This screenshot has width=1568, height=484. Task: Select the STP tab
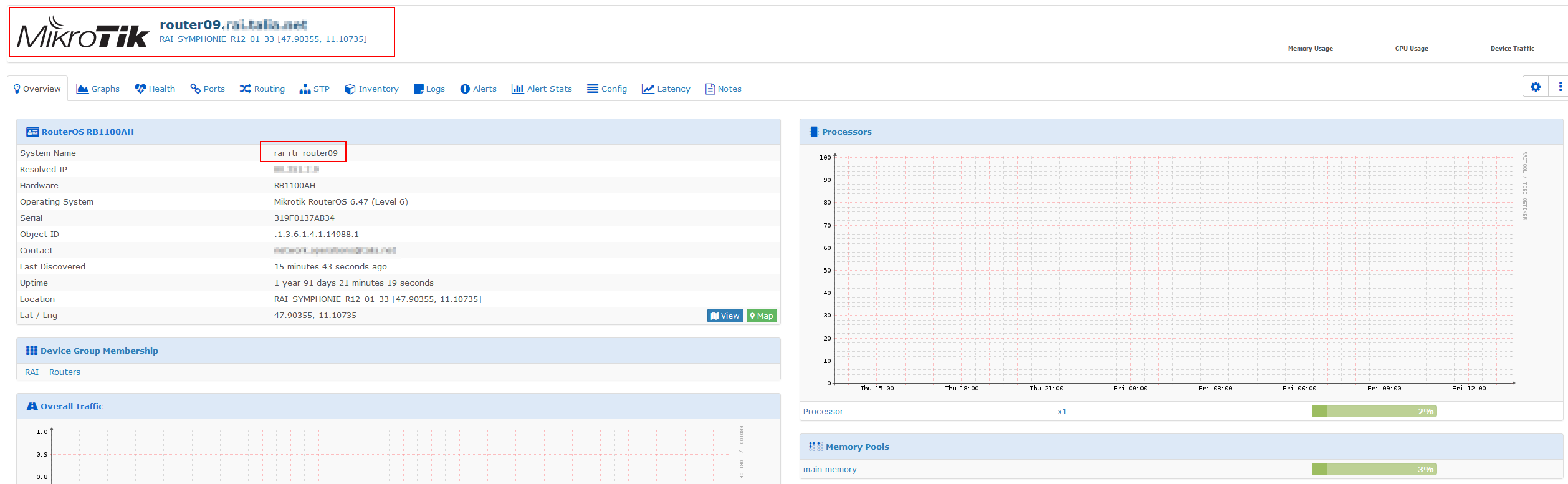coord(315,89)
